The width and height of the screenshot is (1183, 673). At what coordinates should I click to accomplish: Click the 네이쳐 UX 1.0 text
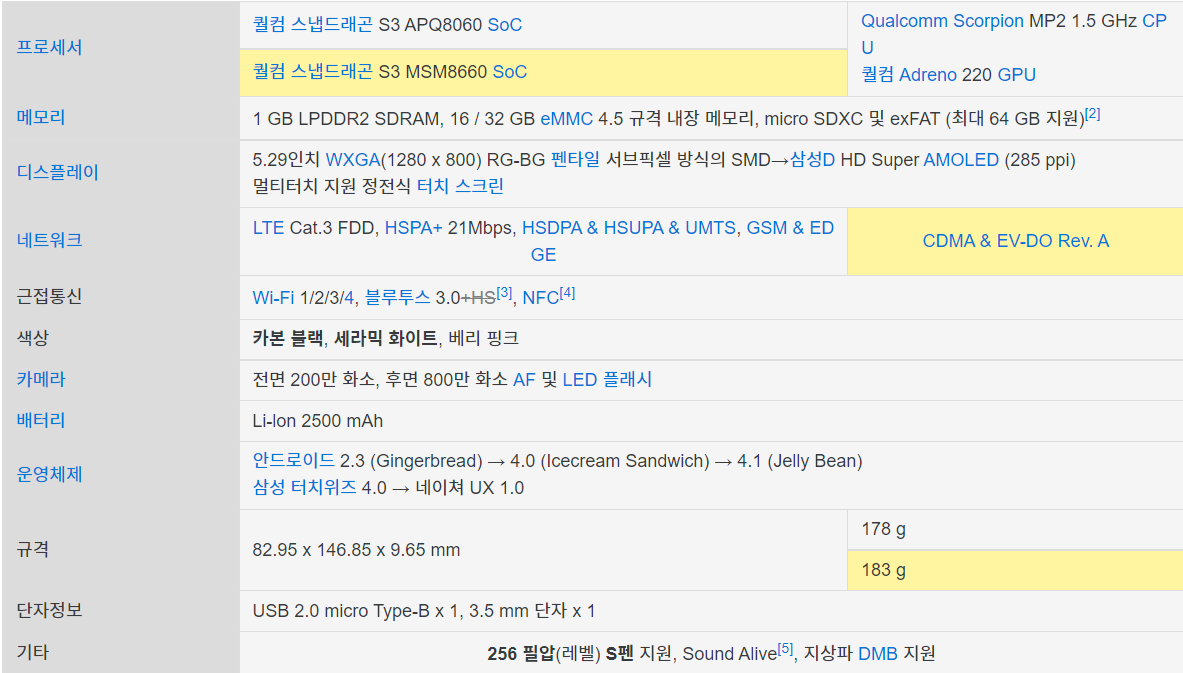[x=469, y=488]
